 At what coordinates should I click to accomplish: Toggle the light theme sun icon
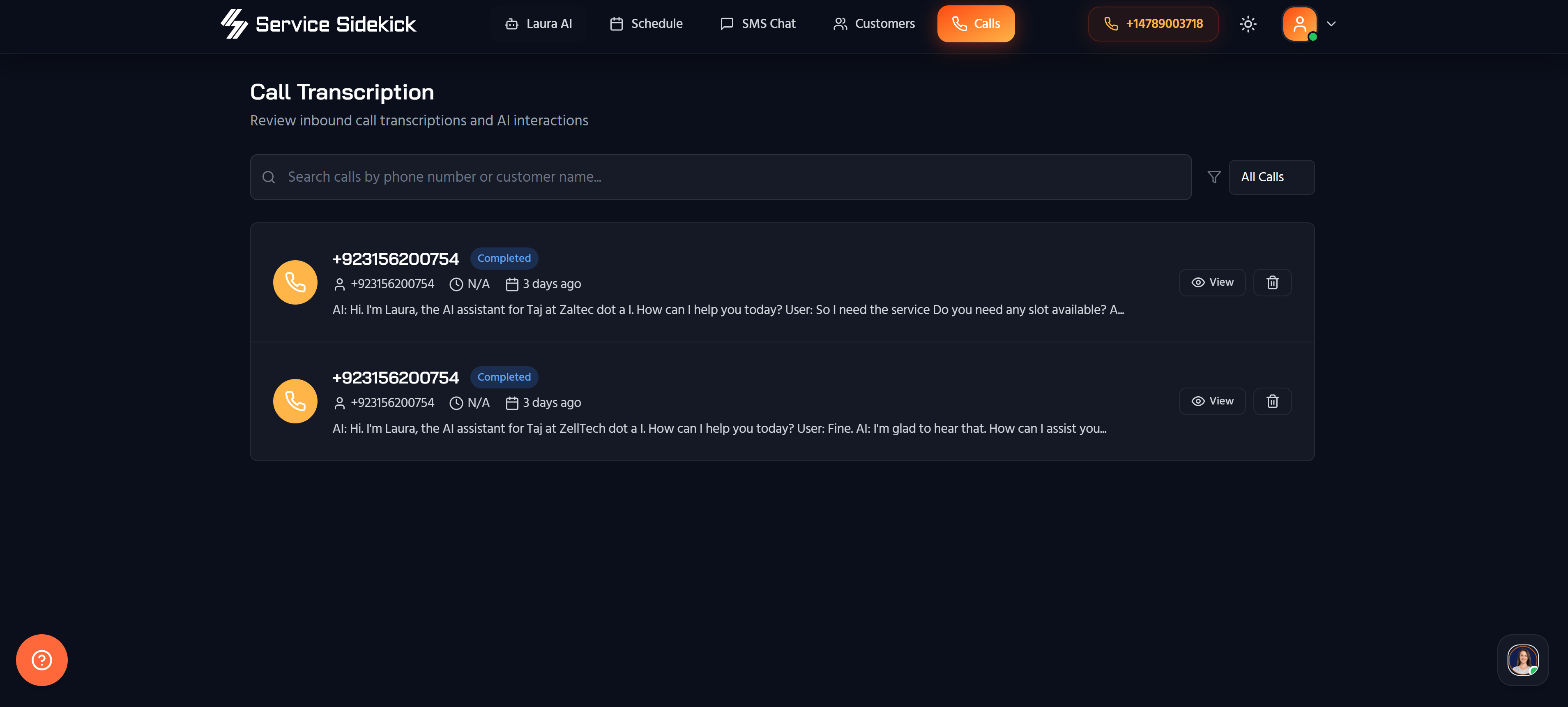coord(1248,24)
